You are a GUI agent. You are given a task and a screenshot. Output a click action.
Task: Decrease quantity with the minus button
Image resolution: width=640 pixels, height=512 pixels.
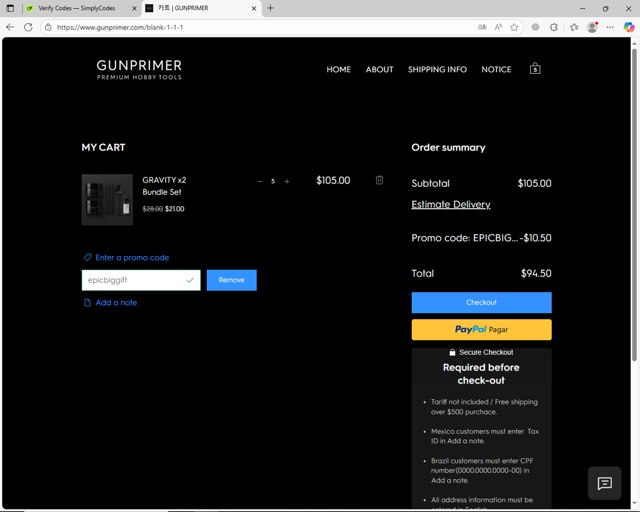point(260,181)
